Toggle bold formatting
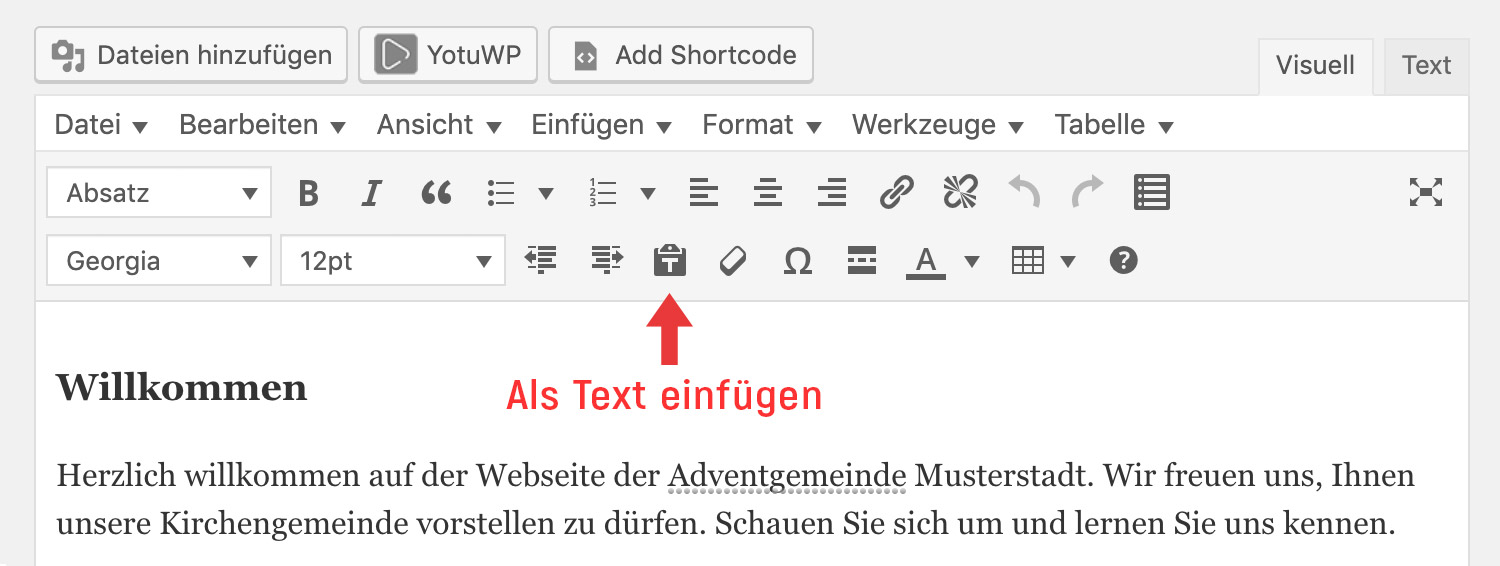 (308, 192)
